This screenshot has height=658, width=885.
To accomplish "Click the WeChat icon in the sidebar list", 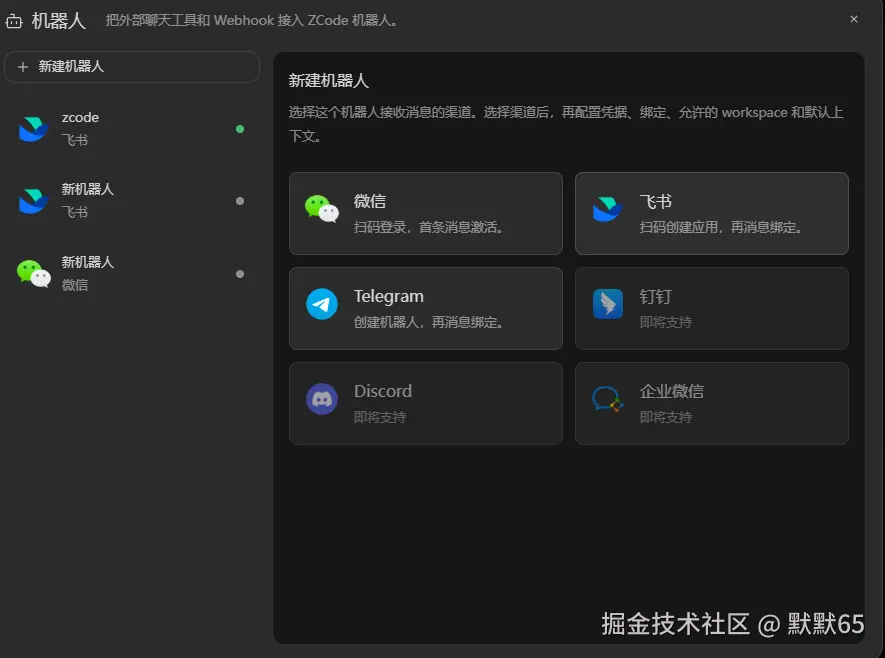I will click(x=34, y=274).
